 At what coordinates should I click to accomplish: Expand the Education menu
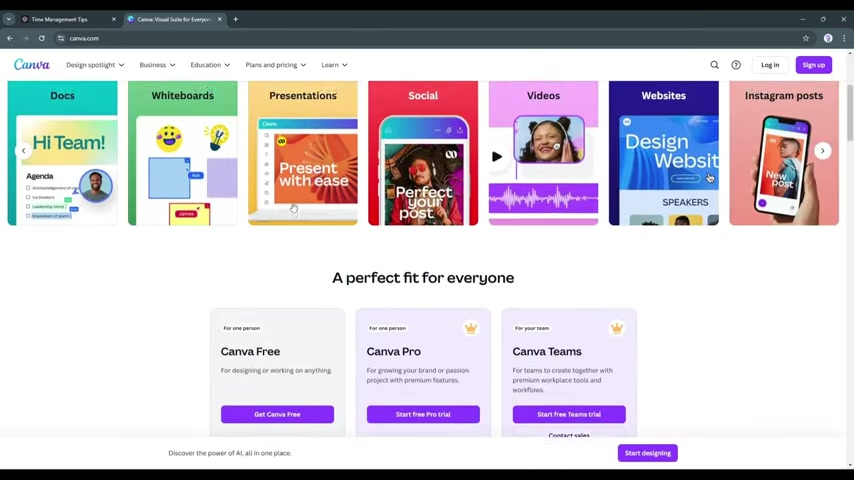(x=210, y=65)
